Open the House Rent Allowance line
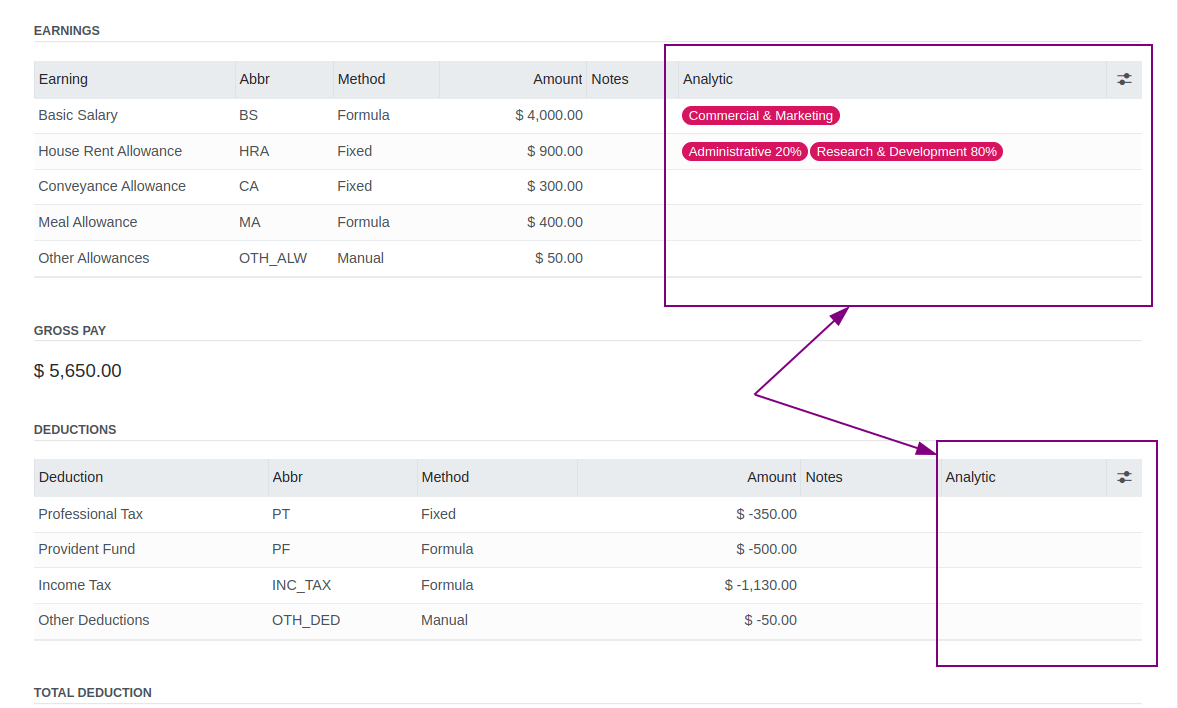Screen dimensions: 1178x708 110,151
